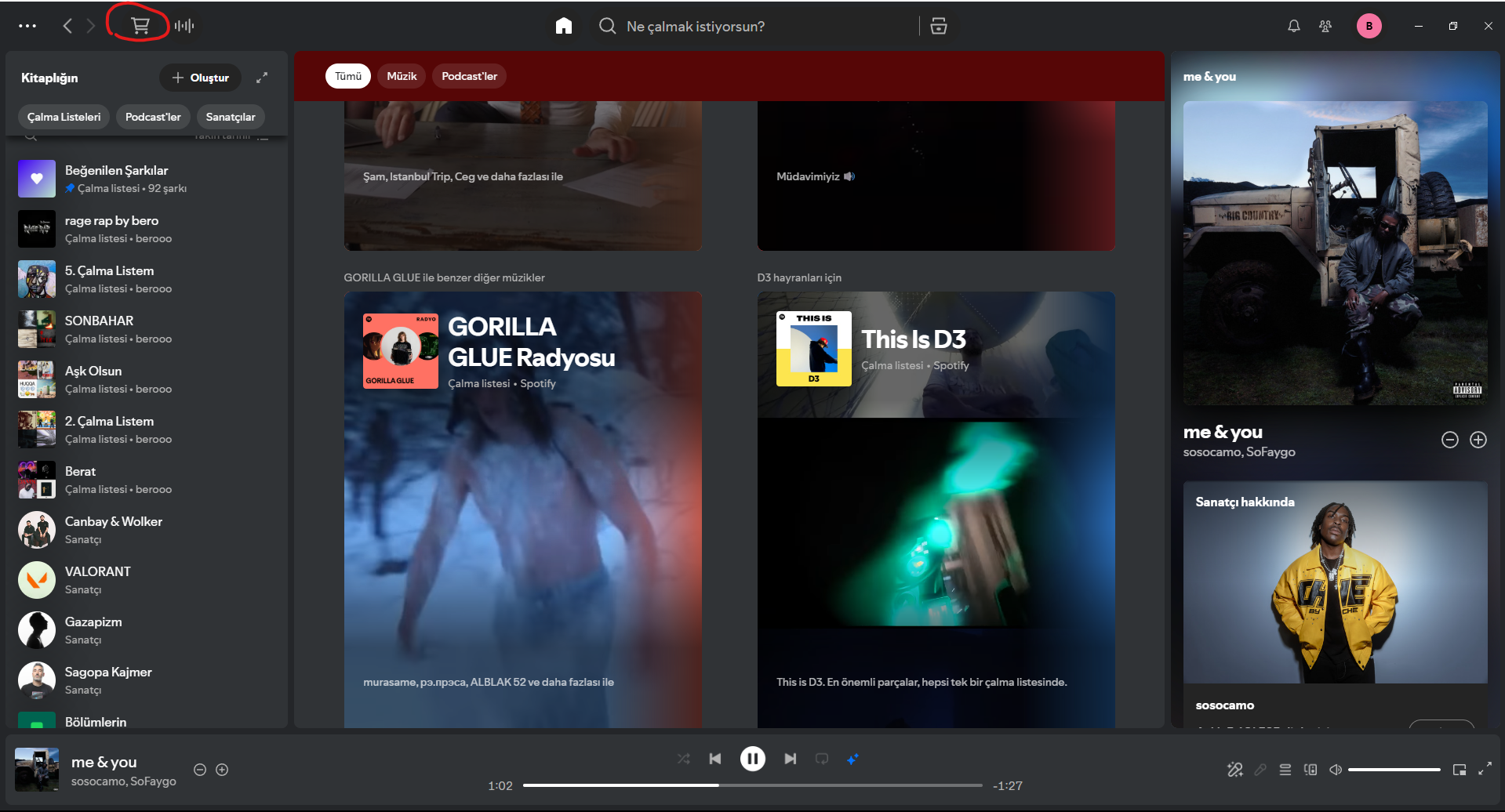Open the Browse icon beside the search bar

point(939,26)
